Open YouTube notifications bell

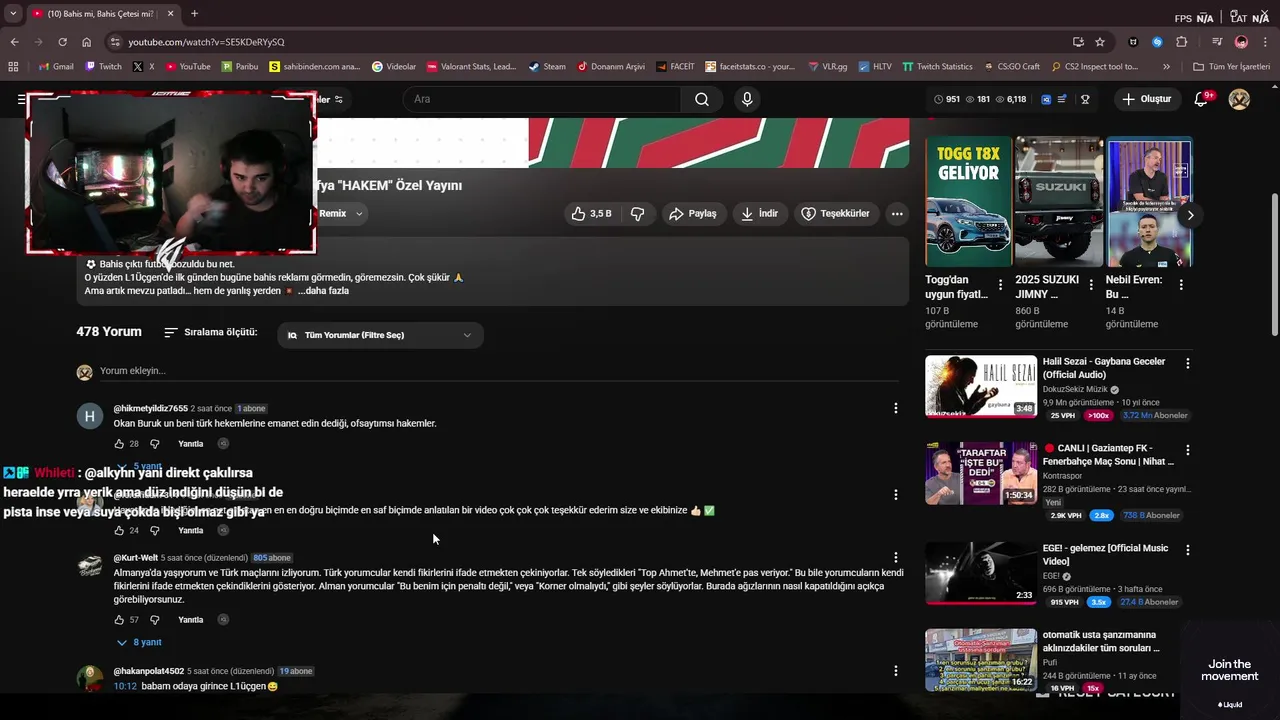tap(1202, 99)
